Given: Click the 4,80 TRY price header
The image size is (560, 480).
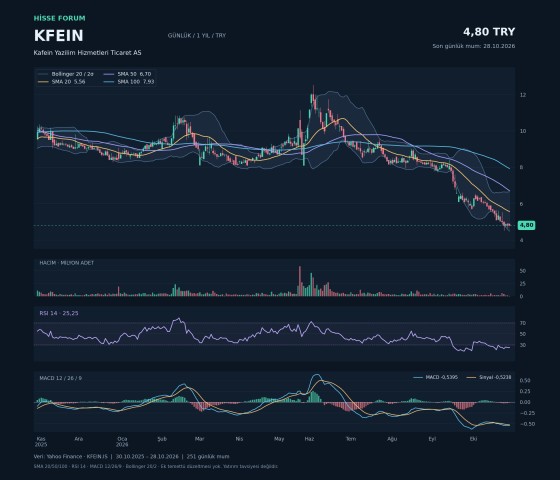Looking at the screenshot, I should (x=489, y=32).
